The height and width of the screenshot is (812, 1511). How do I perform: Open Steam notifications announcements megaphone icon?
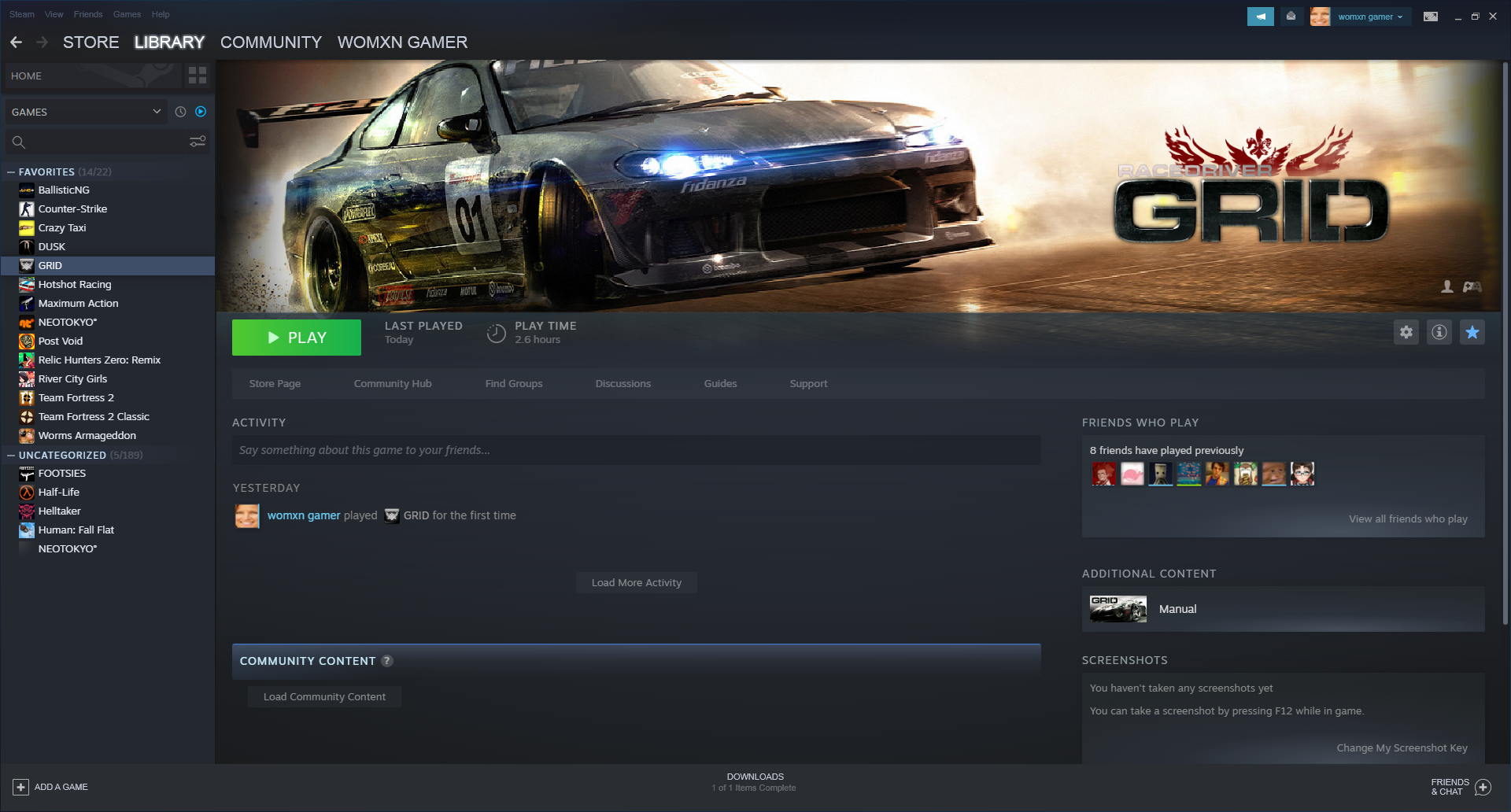pos(1260,16)
